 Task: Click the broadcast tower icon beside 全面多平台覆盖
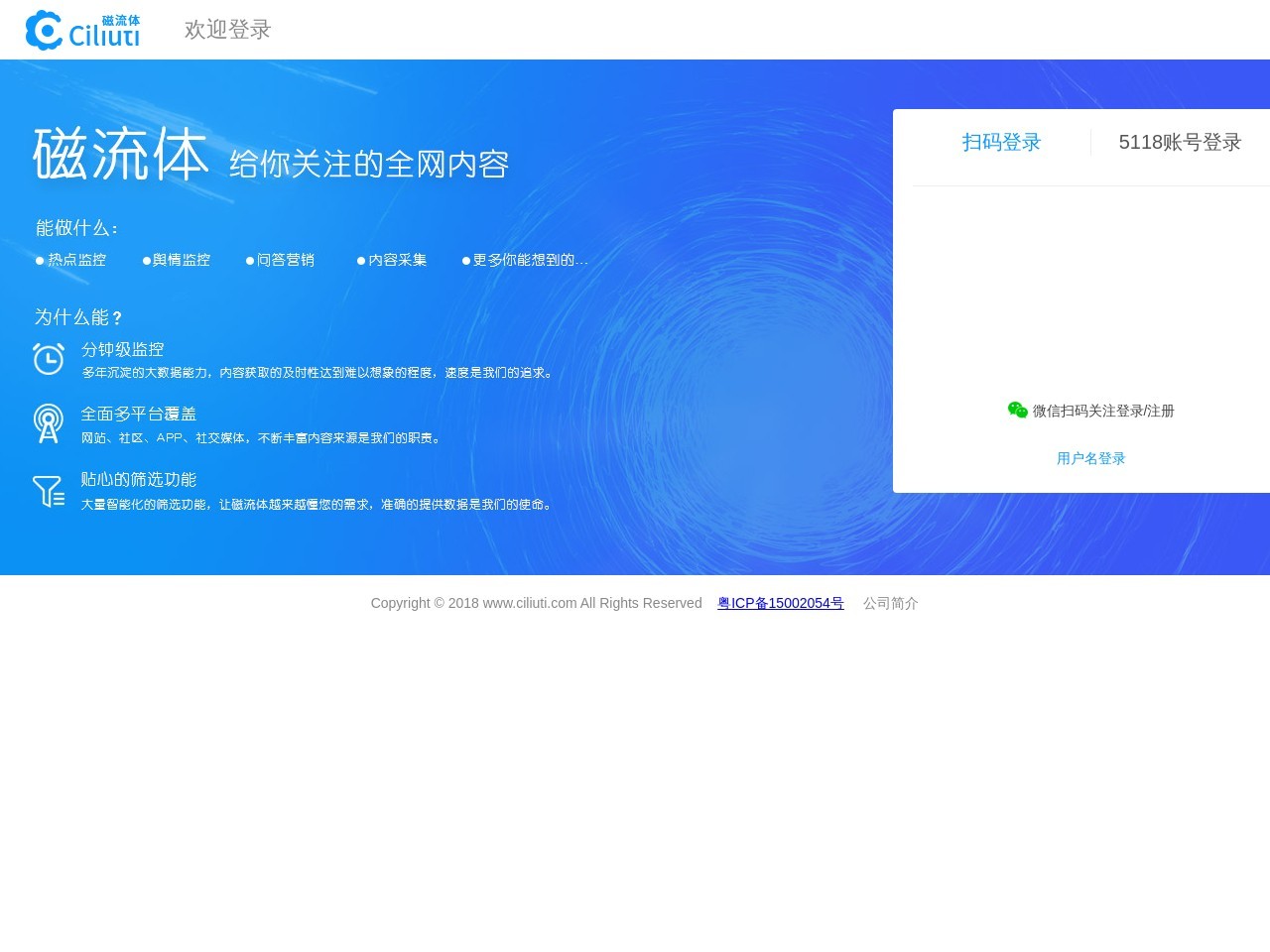(x=49, y=423)
